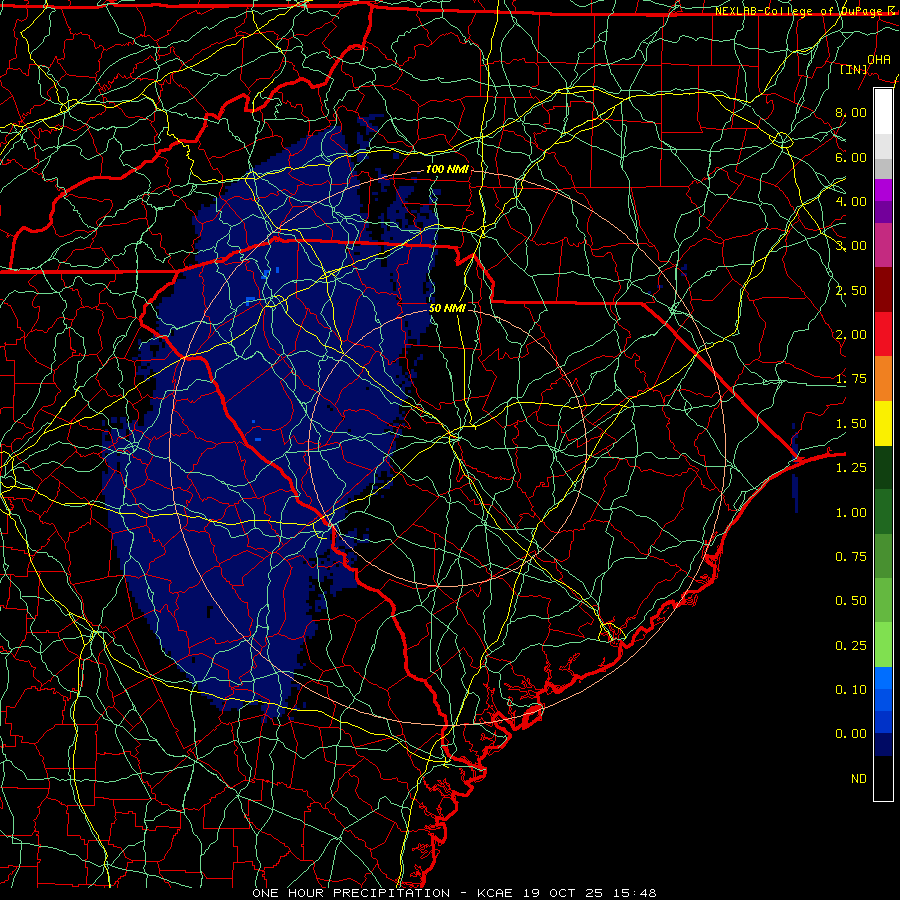The image size is (900, 900).
Task: Click the 6.00 legend value
Action: click(x=851, y=157)
